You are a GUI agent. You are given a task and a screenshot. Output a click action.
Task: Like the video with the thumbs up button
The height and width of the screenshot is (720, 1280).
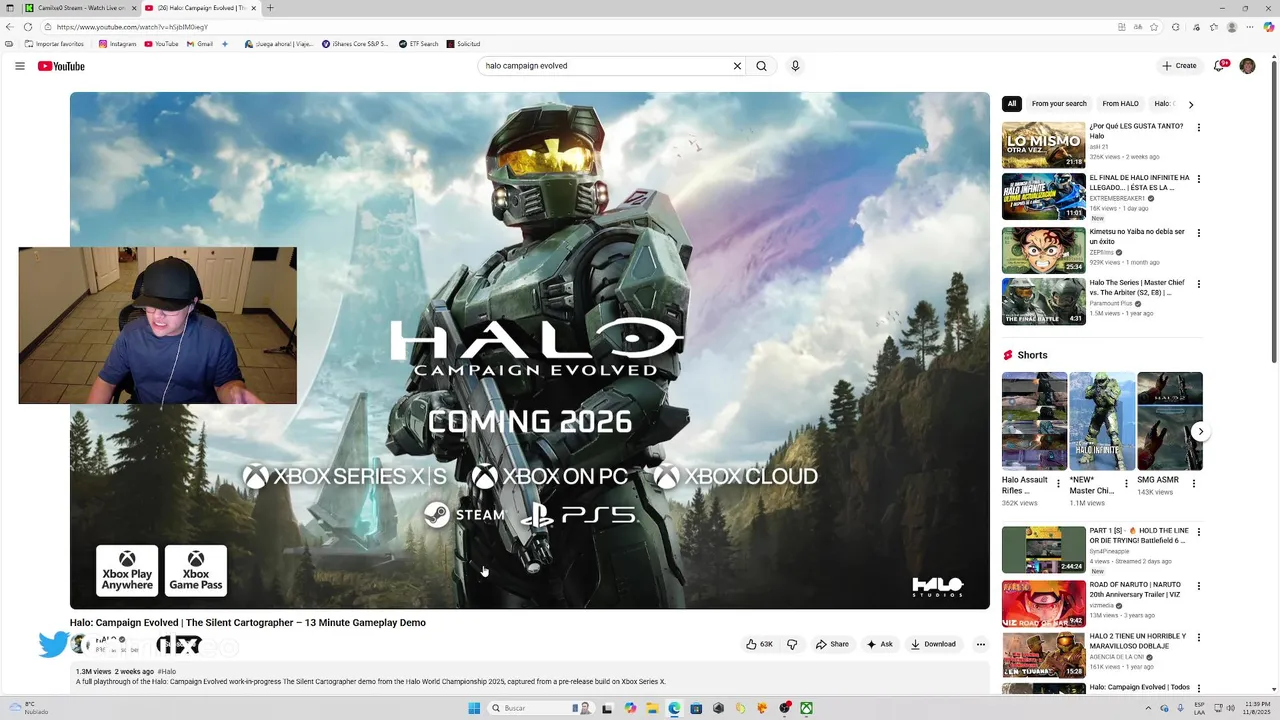(x=759, y=644)
